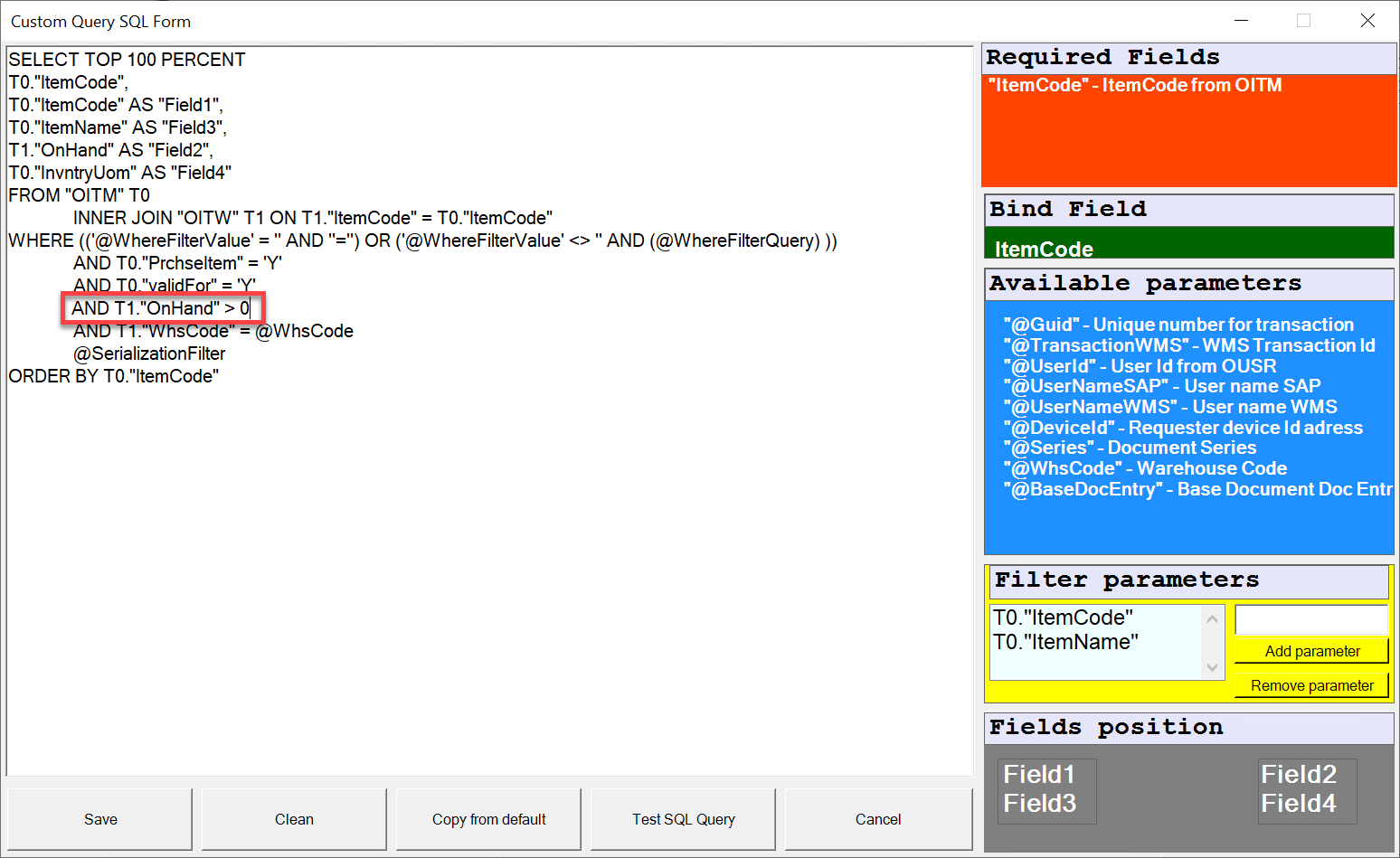Run Test SQL Query
The height and width of the screenshot is (858, 1400).
pyautogui.click(x=683, y=819)
